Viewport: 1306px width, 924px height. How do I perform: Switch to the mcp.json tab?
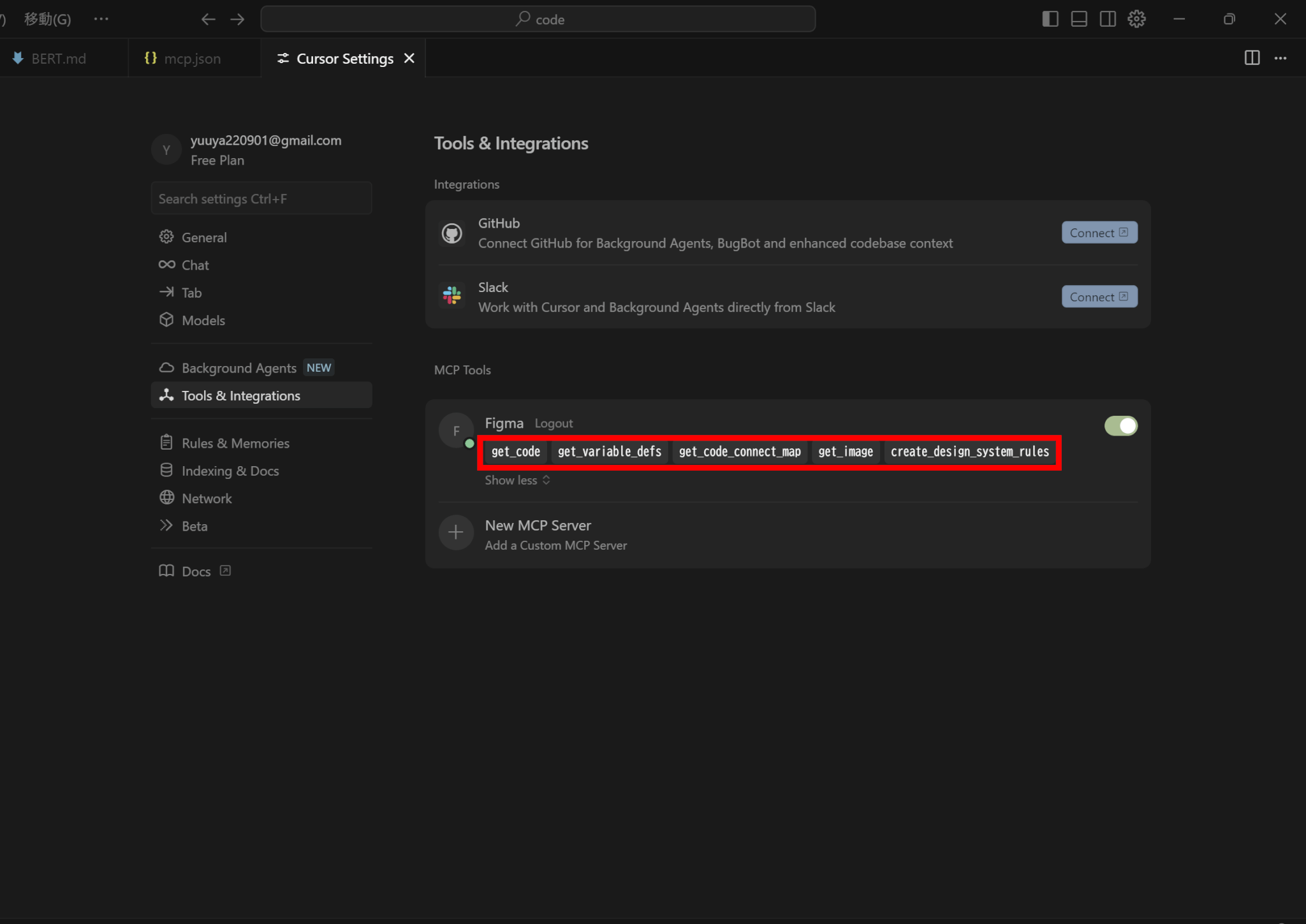193,58
